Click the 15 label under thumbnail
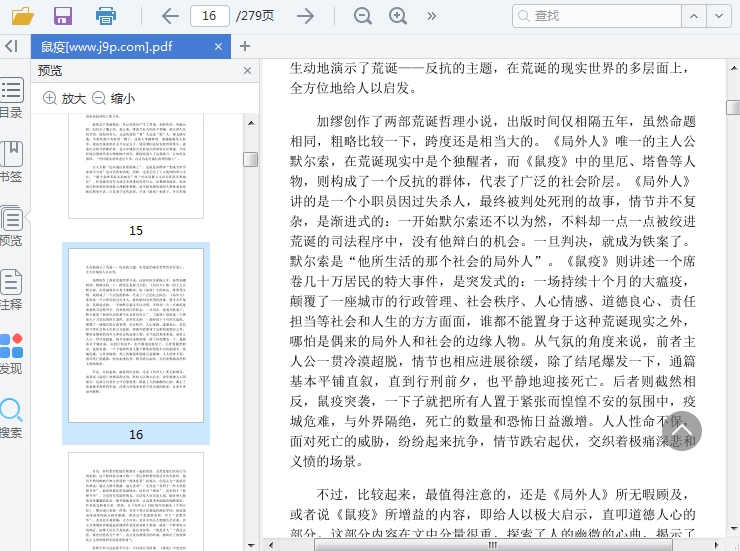The image size is (740, 551). click(136, 231)
